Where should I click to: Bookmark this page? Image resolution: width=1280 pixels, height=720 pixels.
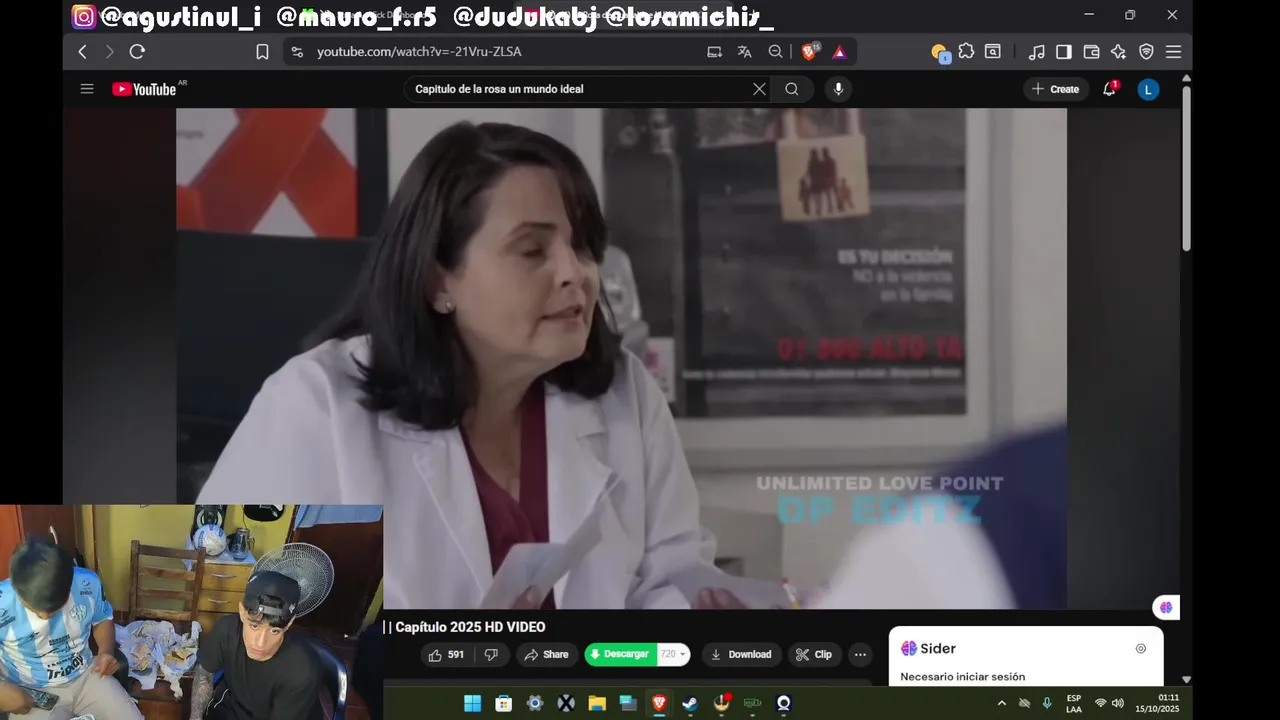pos(262,52)
